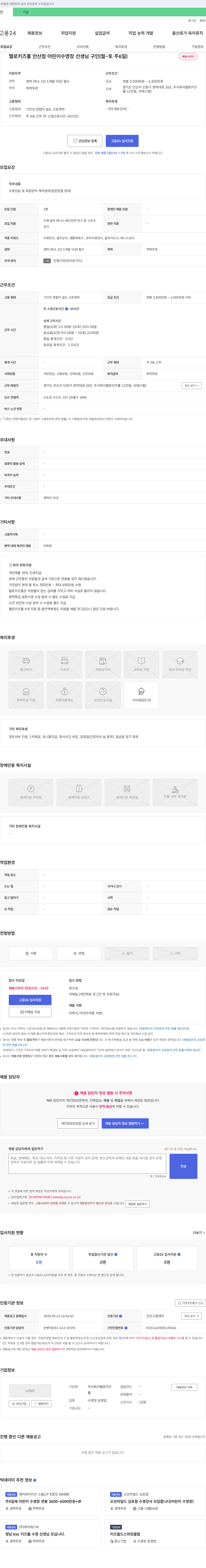The height and width of the screenshot is (1568, 206).
Task: Open 채용정보 top menu
Action: coord(35,33)
